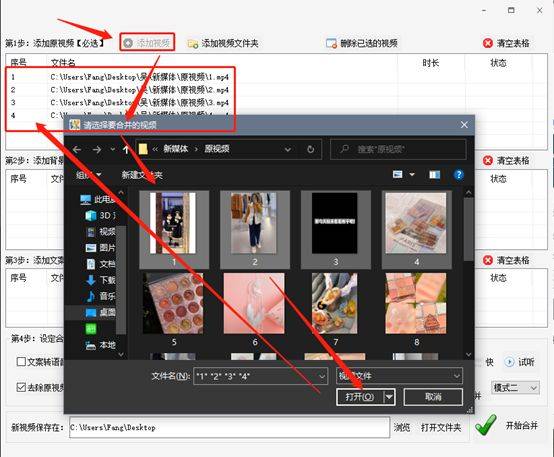Click the file list vertical scrollbar
Viewport: 554px width, 457px height.
click(x=468, y=230)
